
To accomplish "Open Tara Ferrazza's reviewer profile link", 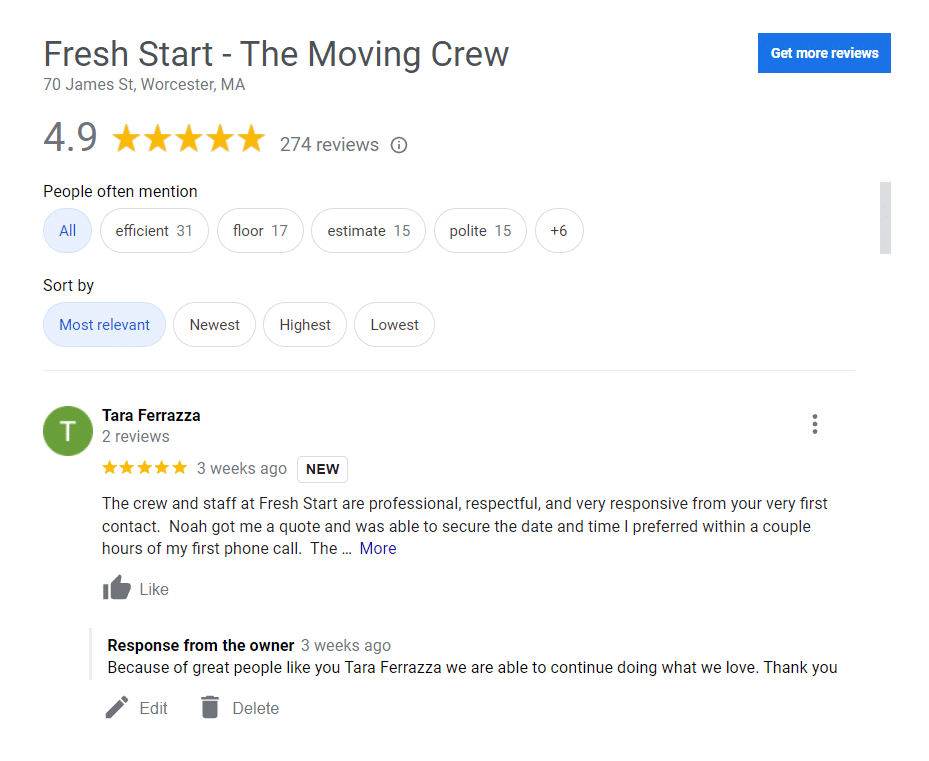I will (151, 415).
